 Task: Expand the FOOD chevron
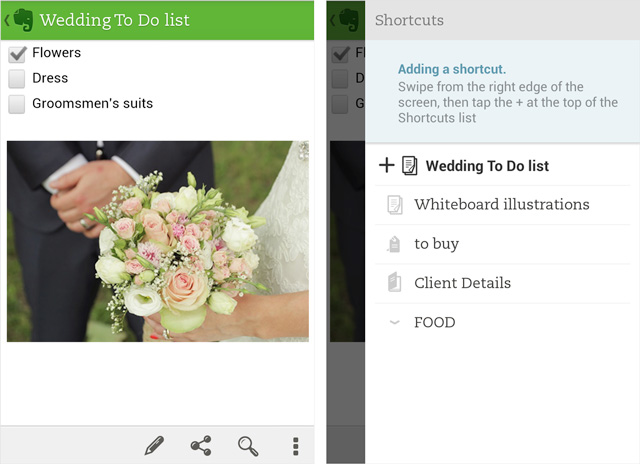(394, 322)
